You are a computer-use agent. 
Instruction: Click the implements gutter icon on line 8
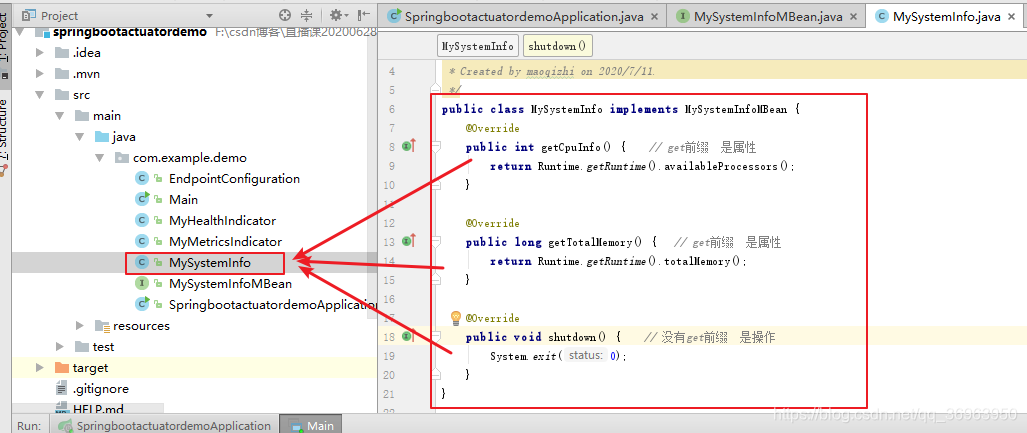(409, 147)
